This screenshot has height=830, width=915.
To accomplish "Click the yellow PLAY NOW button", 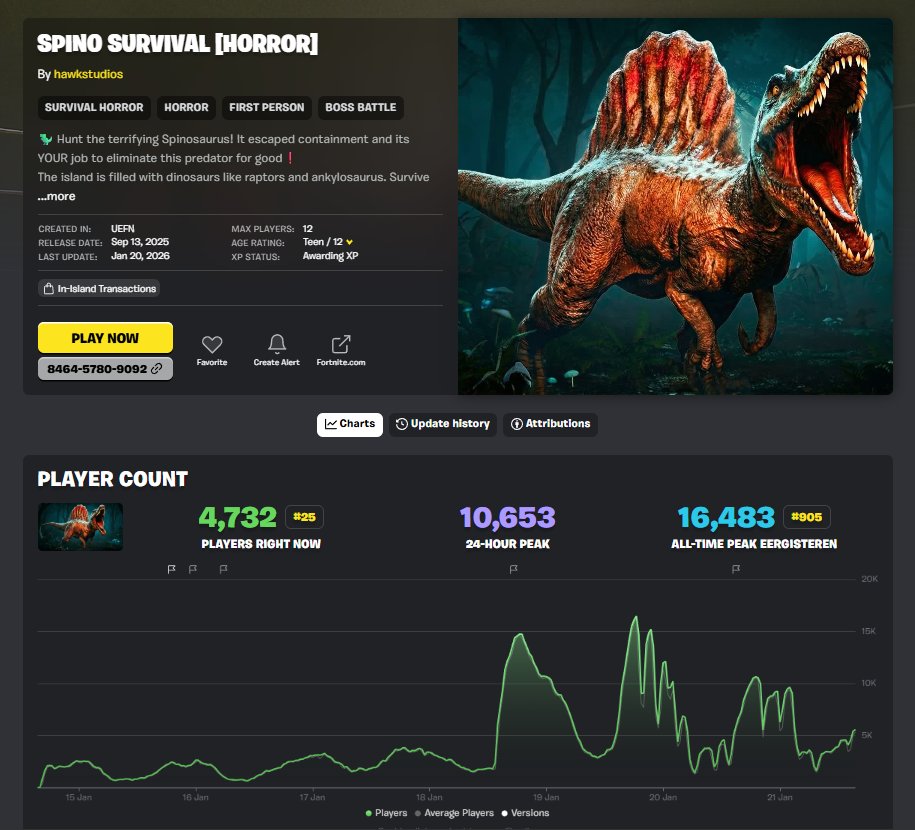I will 105,338.
